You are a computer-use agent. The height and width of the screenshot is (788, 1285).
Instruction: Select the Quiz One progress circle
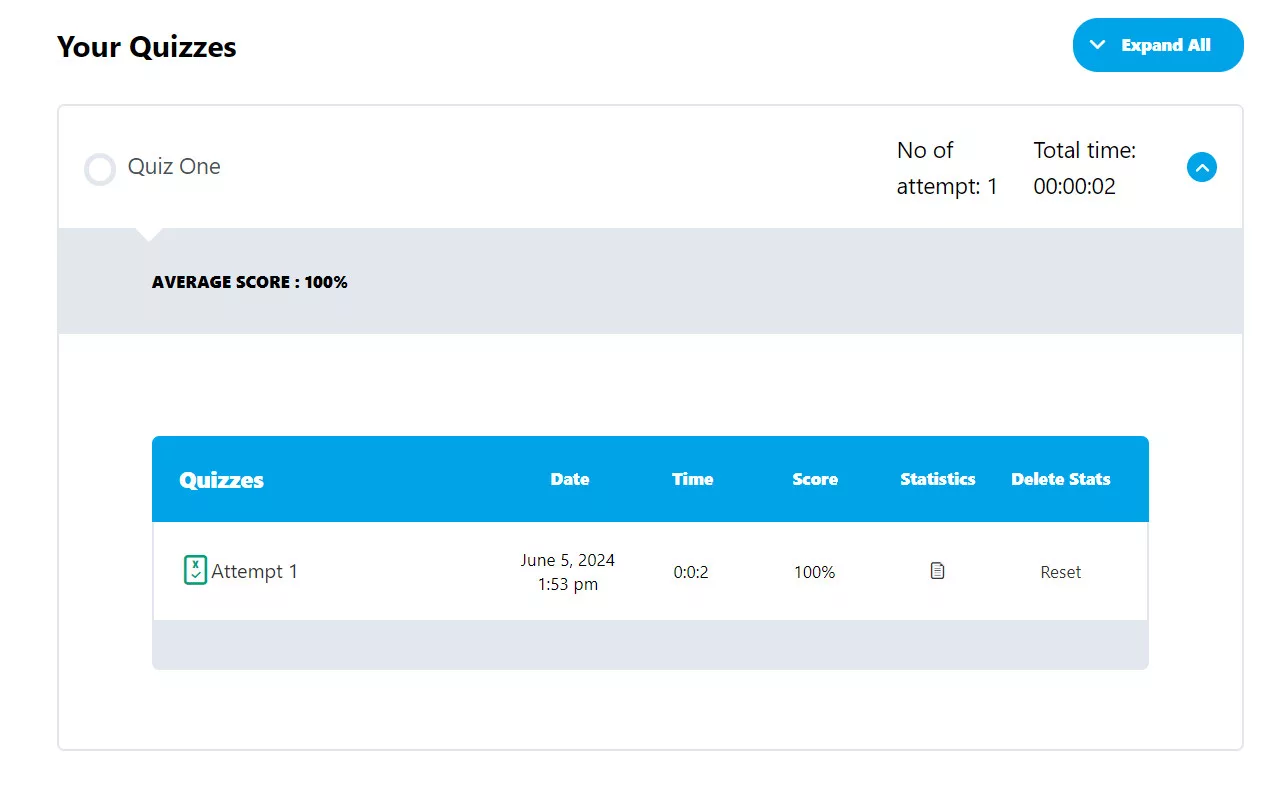click(x=100, y=169)
